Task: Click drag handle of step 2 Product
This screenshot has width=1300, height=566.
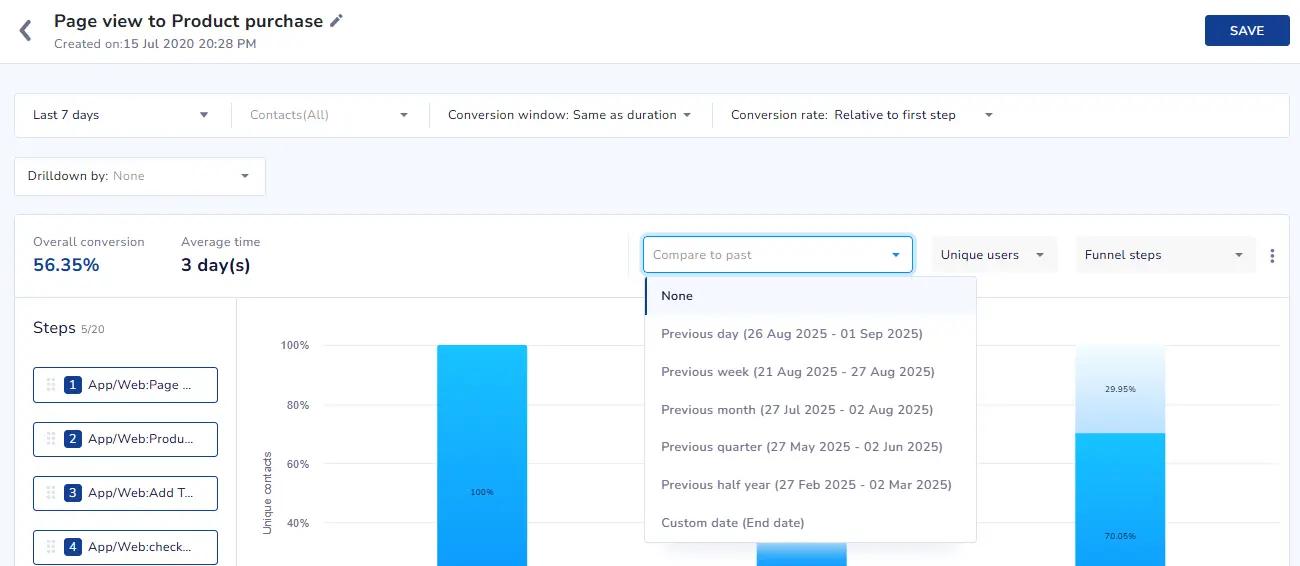Action: [x=51, y=439]
